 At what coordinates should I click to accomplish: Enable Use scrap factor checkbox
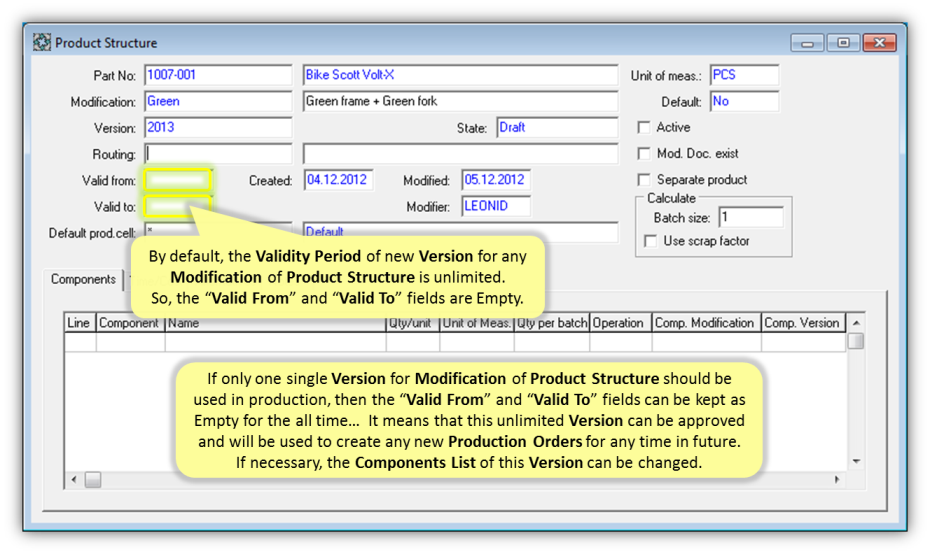(651, 241)
